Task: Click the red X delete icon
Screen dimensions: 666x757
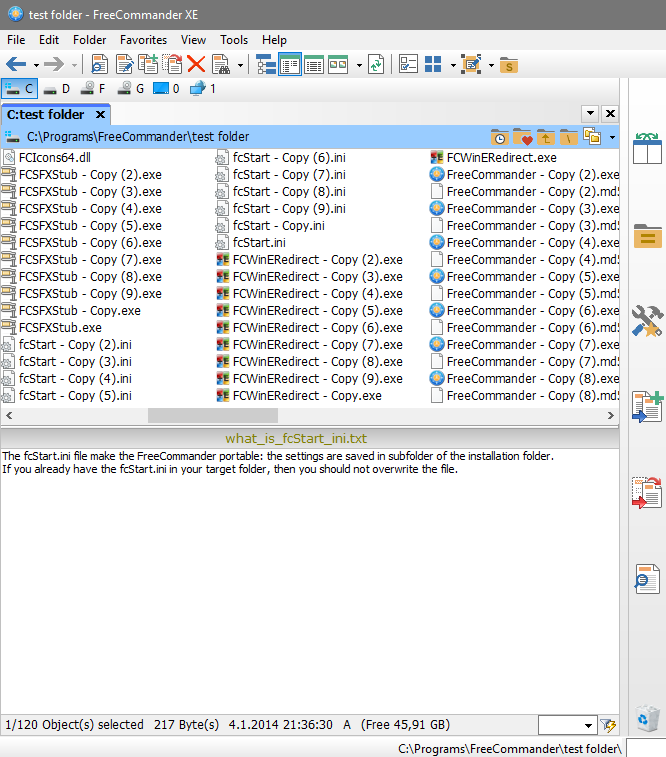Action: pos(196,64)
